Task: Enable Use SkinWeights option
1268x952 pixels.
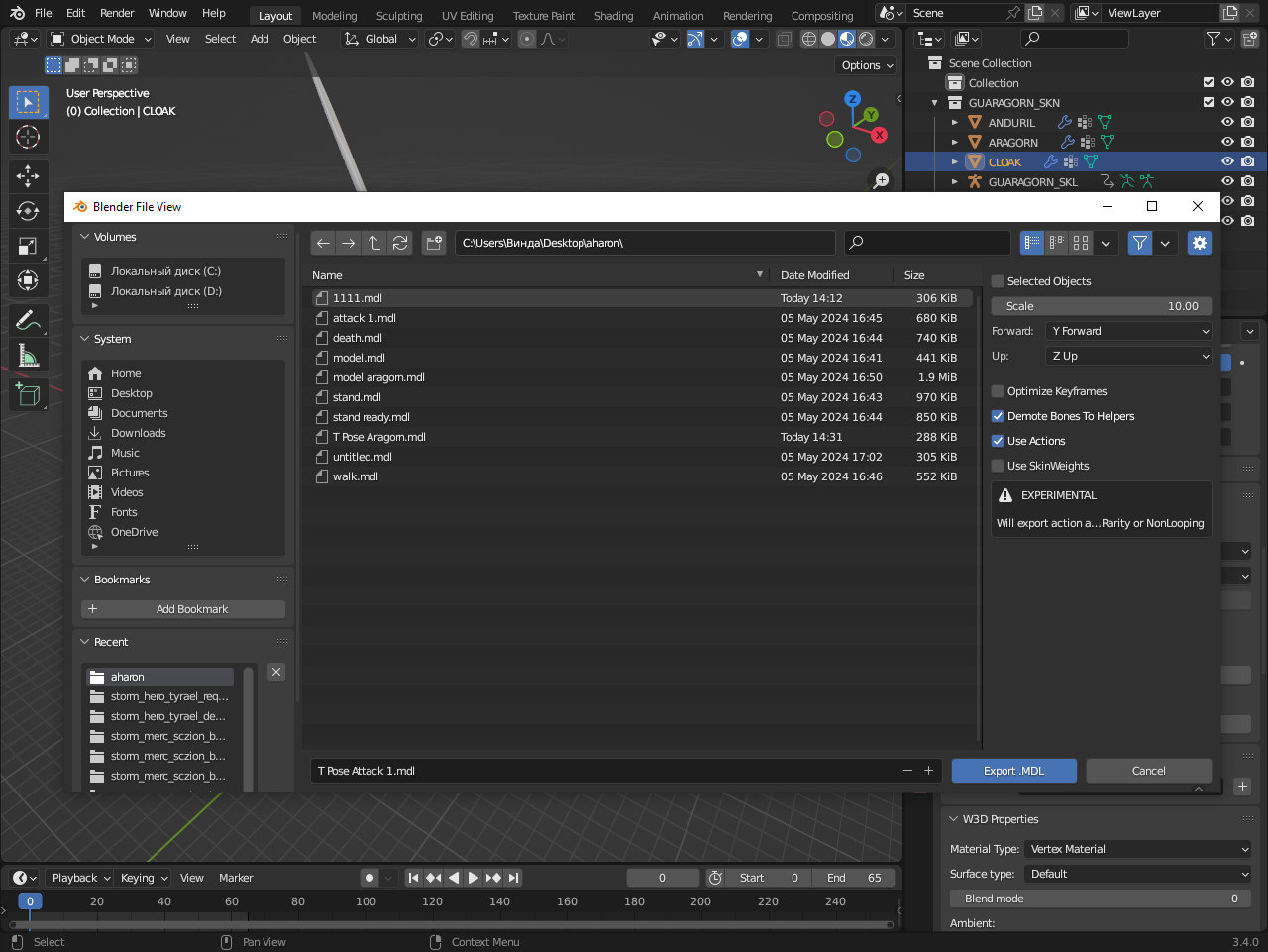Action: (998, 466)
